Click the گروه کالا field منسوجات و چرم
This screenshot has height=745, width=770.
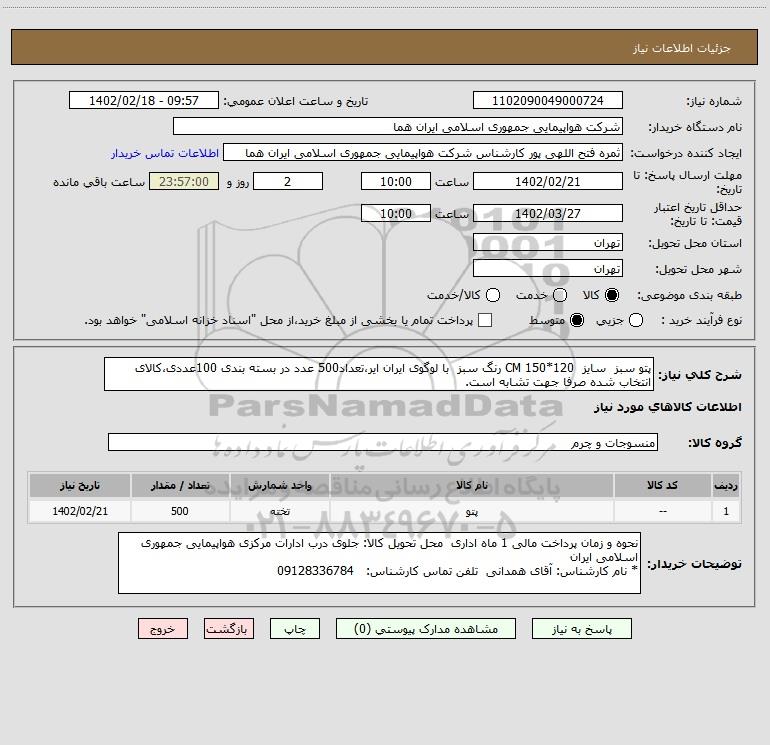[383, 442]
